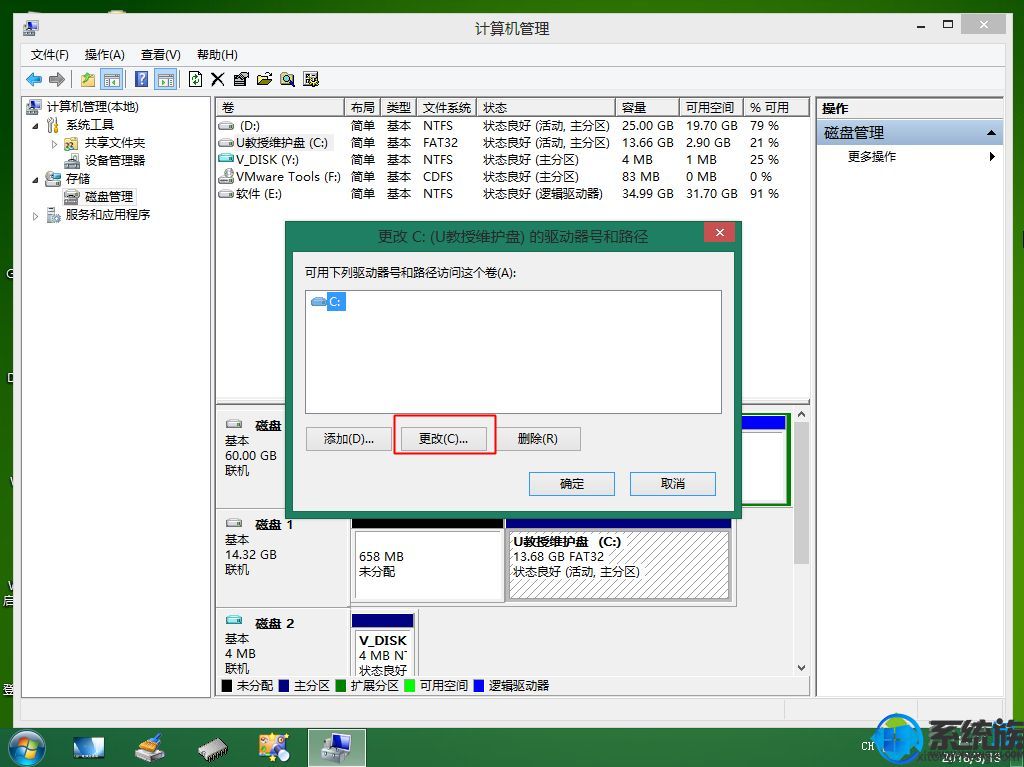This screenshot has height=767, width=1024.
Task: Open the brush-on-disk partition tool taskbar icon
Action: click(150, 748)
